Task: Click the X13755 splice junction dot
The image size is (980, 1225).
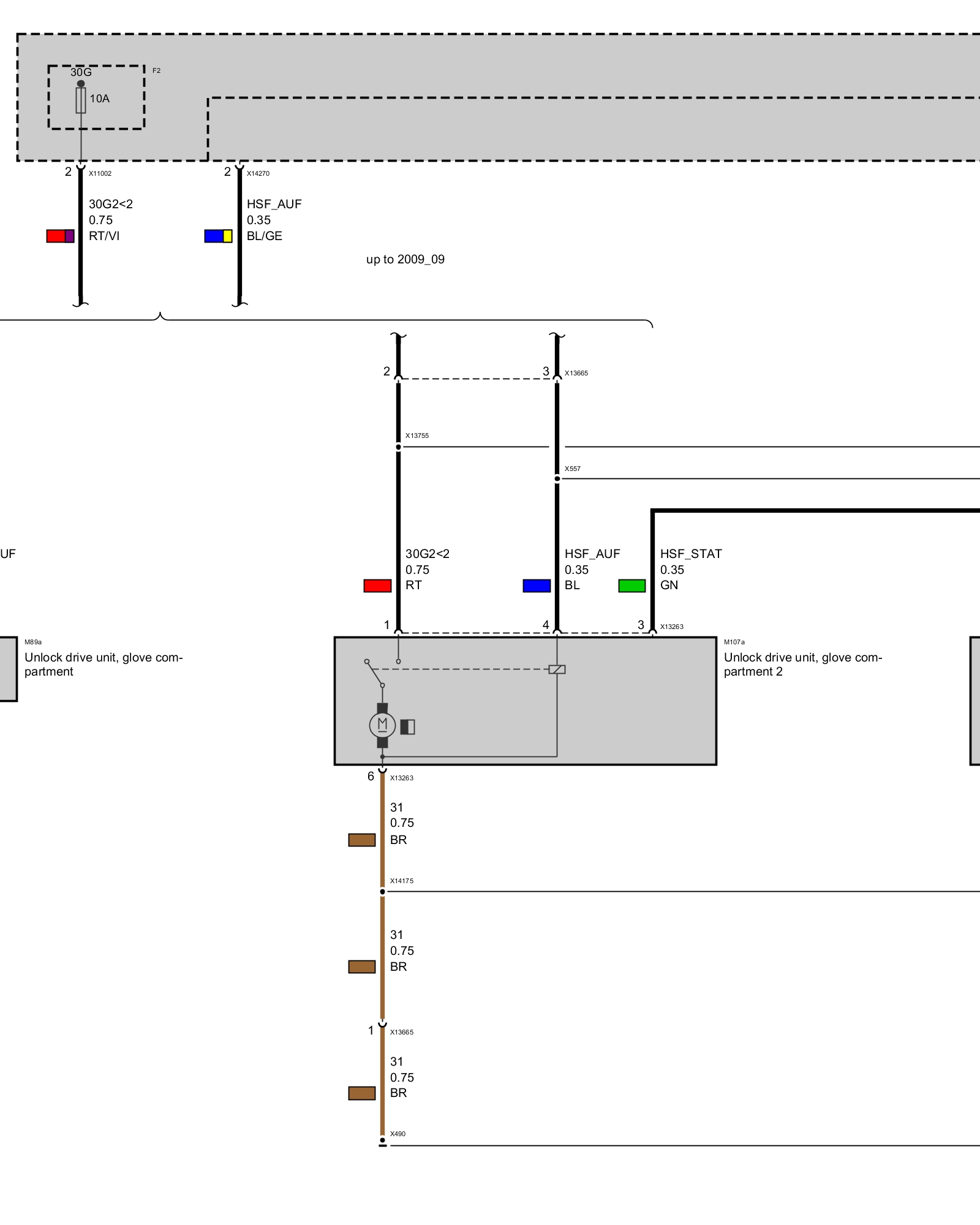Action: coord(398,447)
